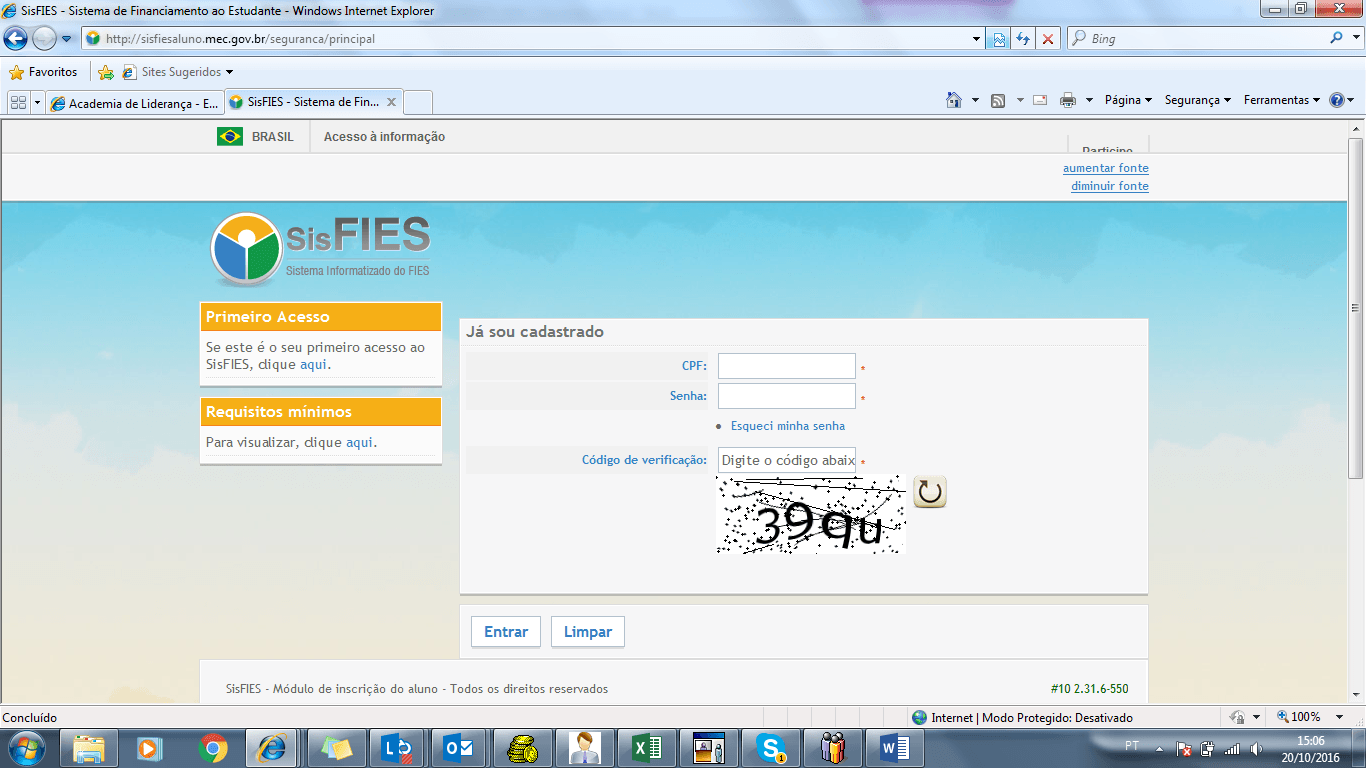
Task: Stop loading the page with the red X
Action: [x=1047, y=38]
